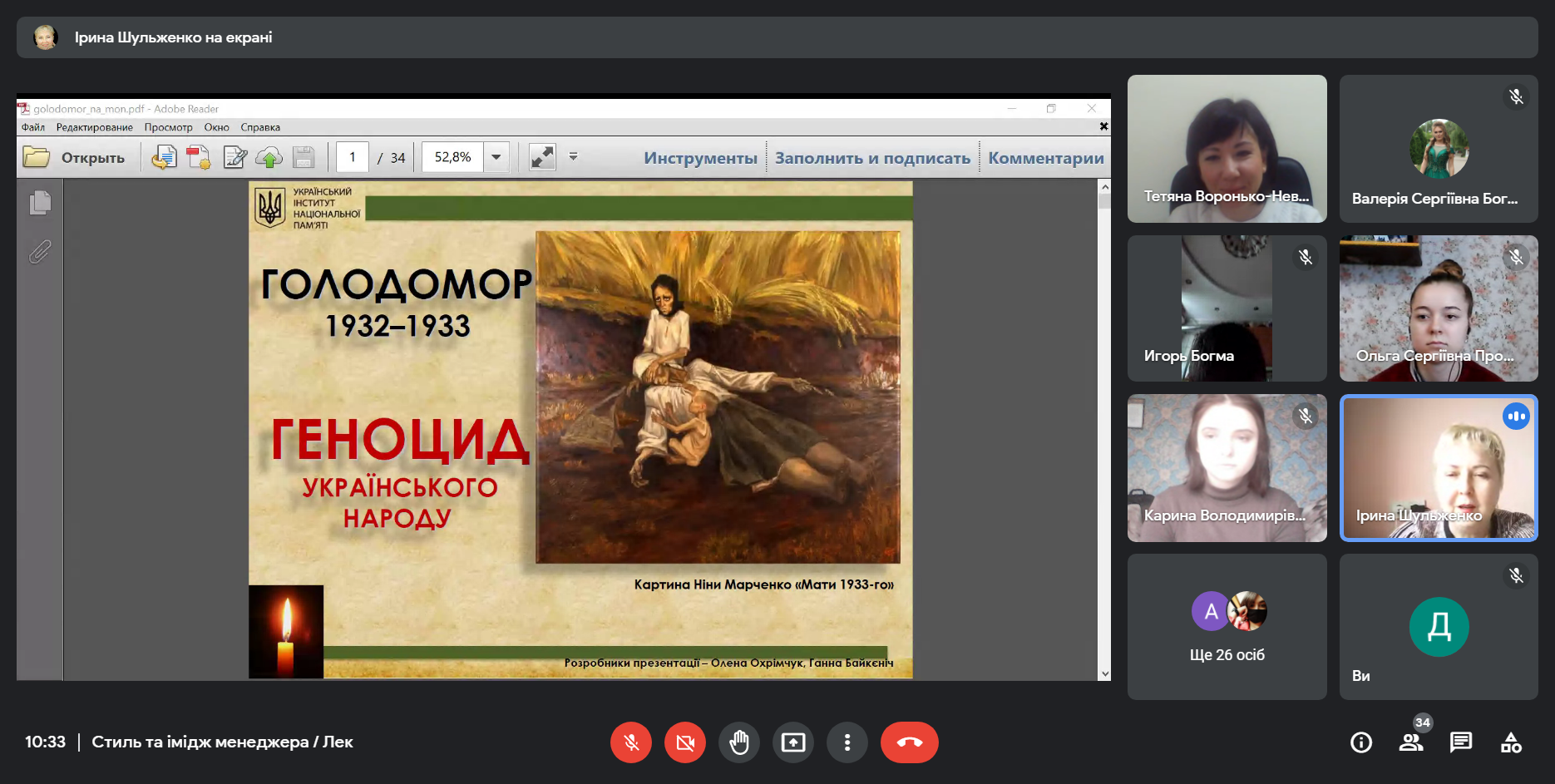Open Справка menu
This screenshot has height=784, width=1555.
(x=260, y=127)
